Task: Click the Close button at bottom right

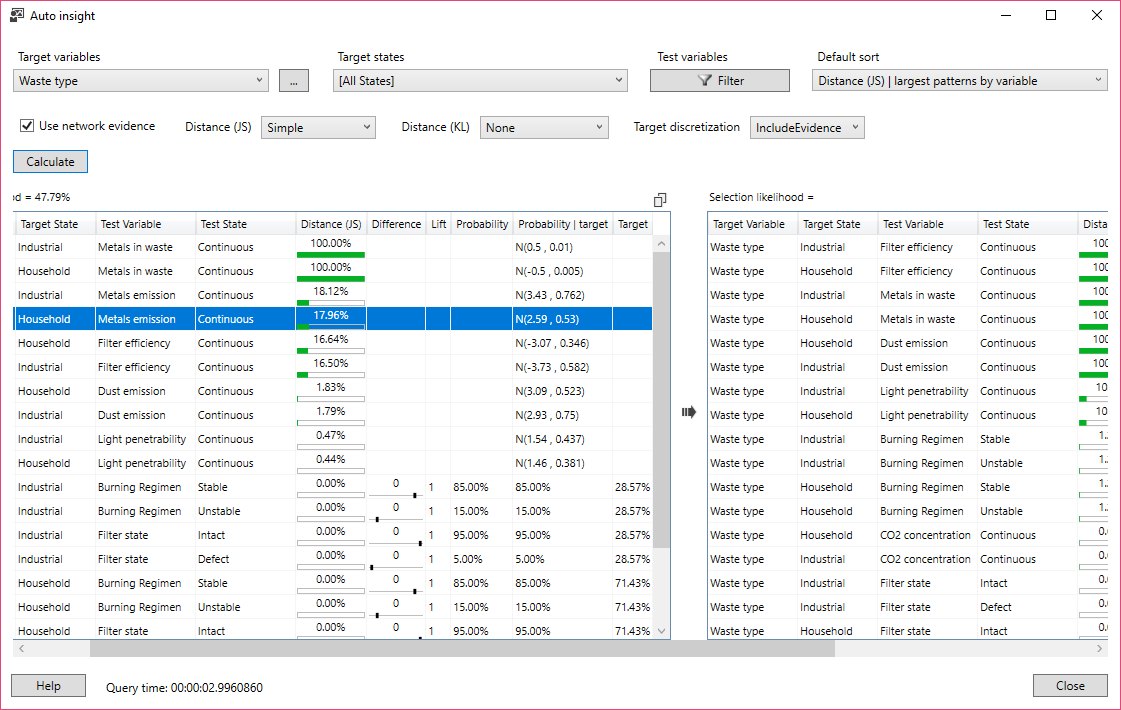Action: [1070, 686]
